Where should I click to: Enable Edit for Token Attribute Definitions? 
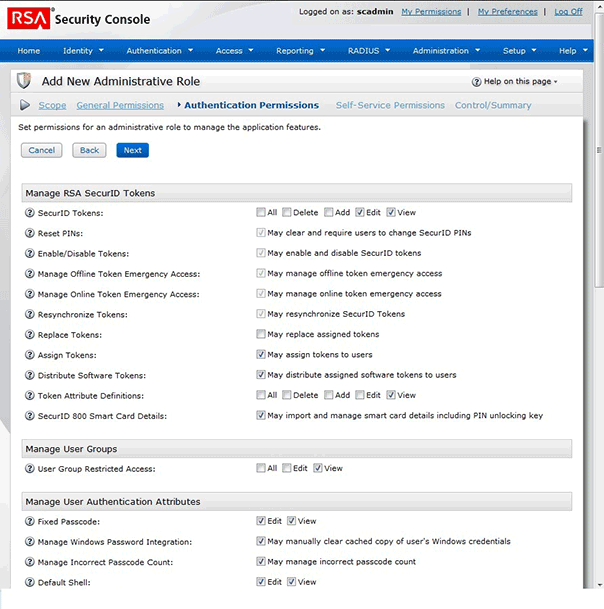pos(360,395)
